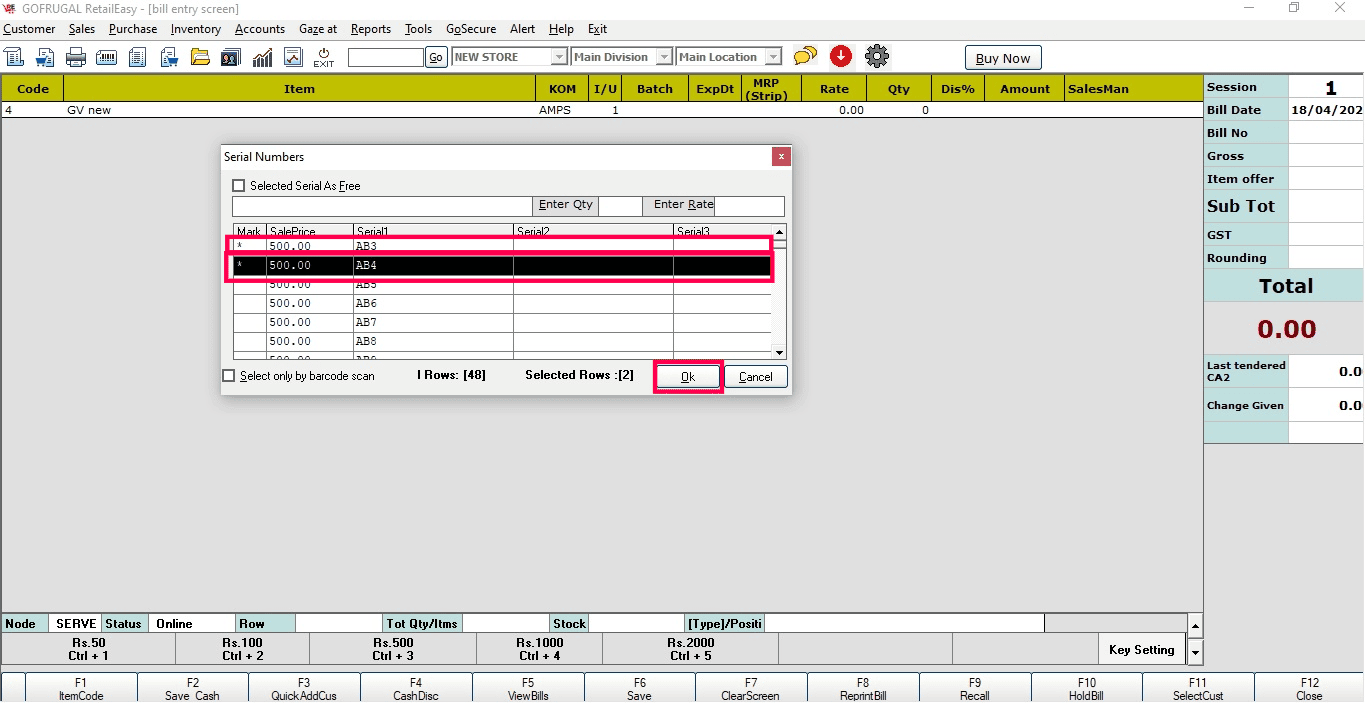The image size is (1365, 703).
Task: Open the Help menu
Action: click(562, 29)
